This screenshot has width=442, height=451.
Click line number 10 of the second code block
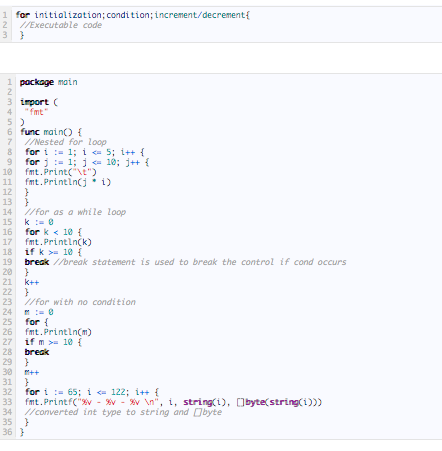[7, 172]
